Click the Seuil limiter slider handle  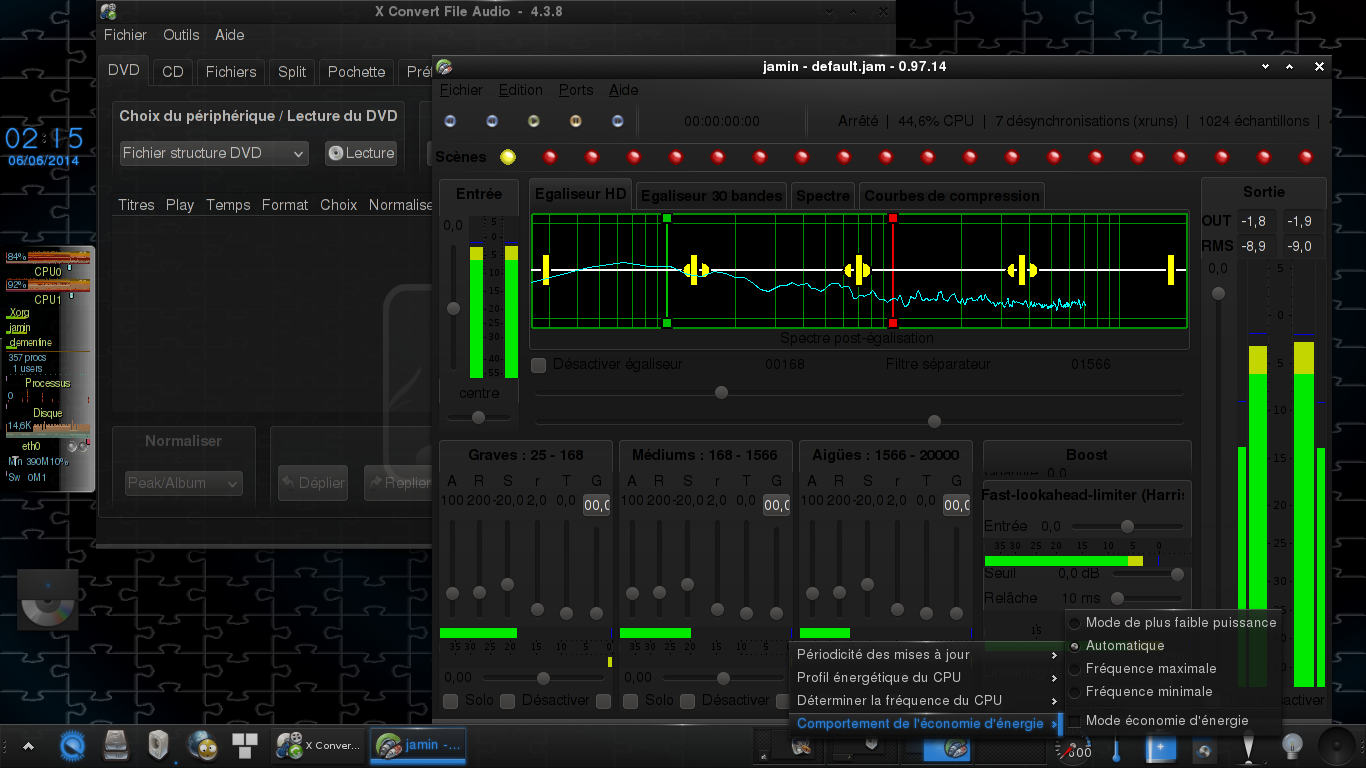pyautogui.click(x=1178, y=574)
